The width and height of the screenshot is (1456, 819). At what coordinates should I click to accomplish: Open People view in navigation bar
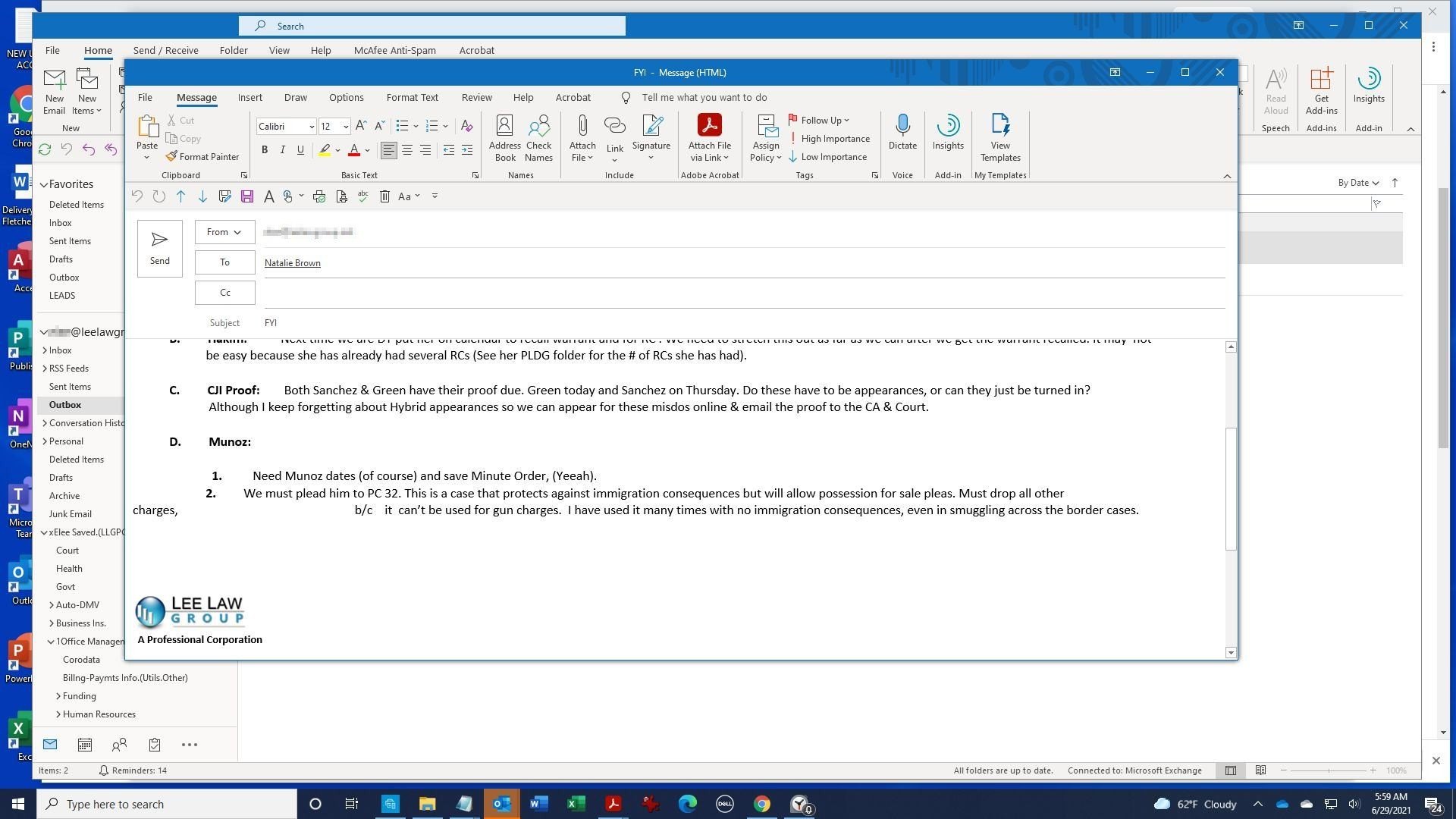click(x=119, y=745)
